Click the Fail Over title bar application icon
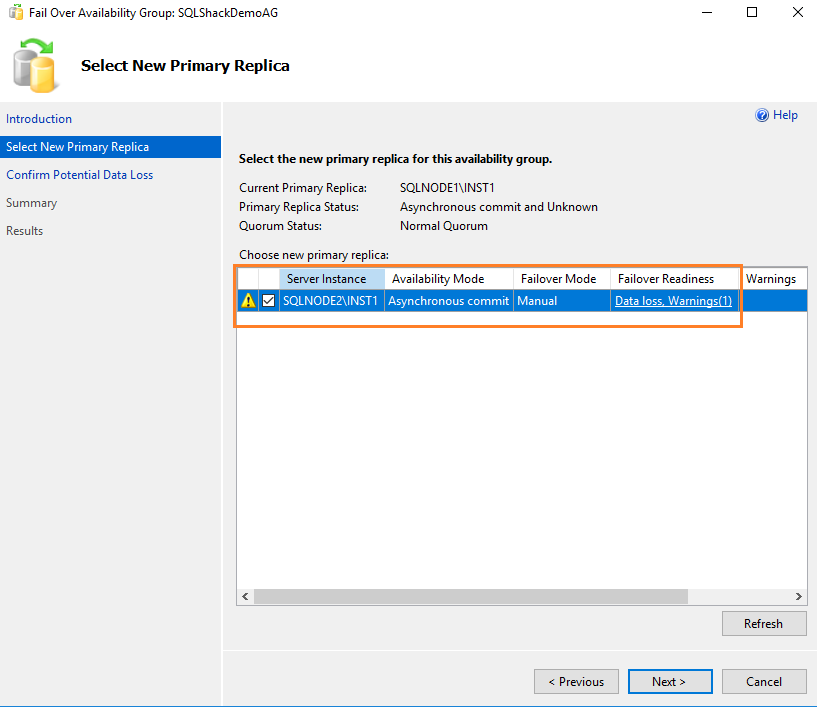This screenshot has height=707, width=817. pyautogui.click(x=16, y=12)
